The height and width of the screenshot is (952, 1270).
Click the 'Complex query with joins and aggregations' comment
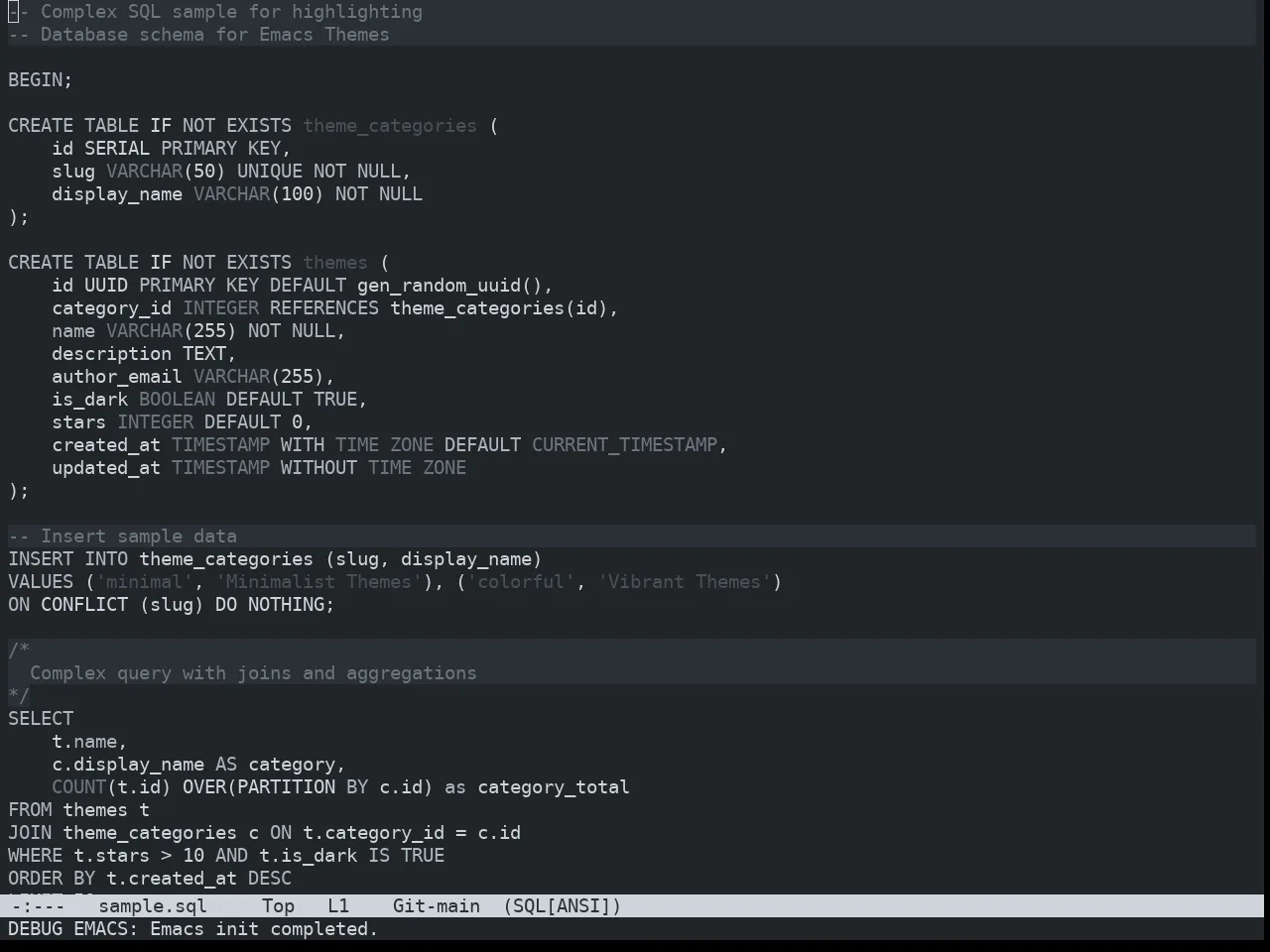tap(253, 672)
